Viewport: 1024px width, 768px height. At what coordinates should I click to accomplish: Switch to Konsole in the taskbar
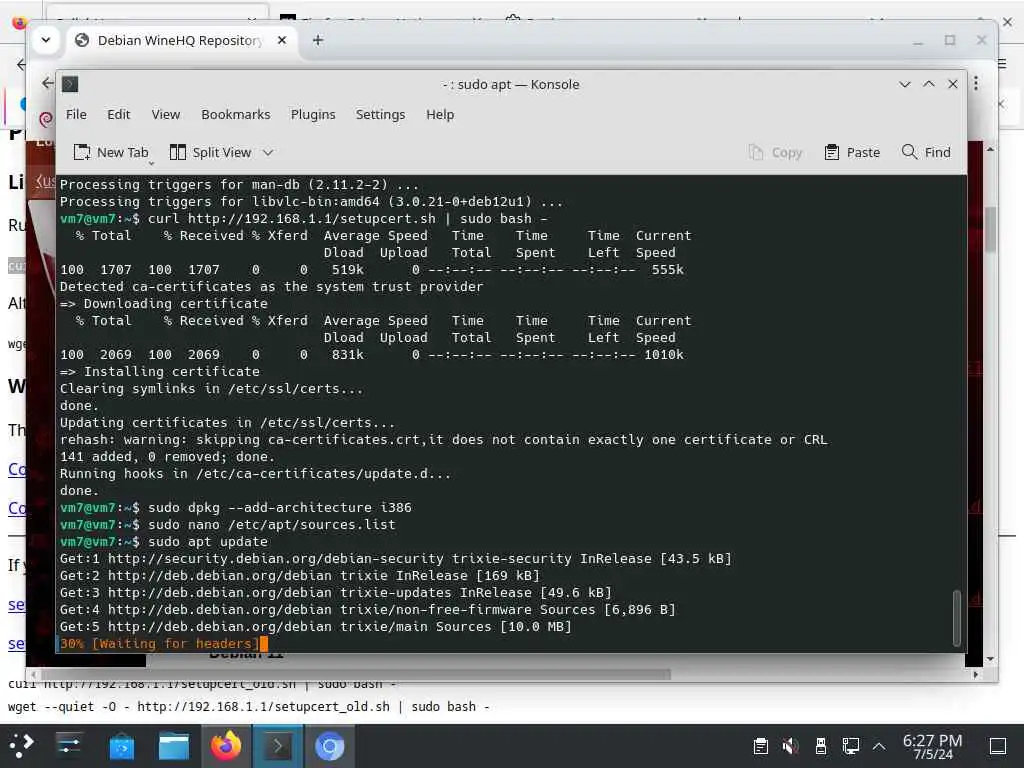click(278, 746)
